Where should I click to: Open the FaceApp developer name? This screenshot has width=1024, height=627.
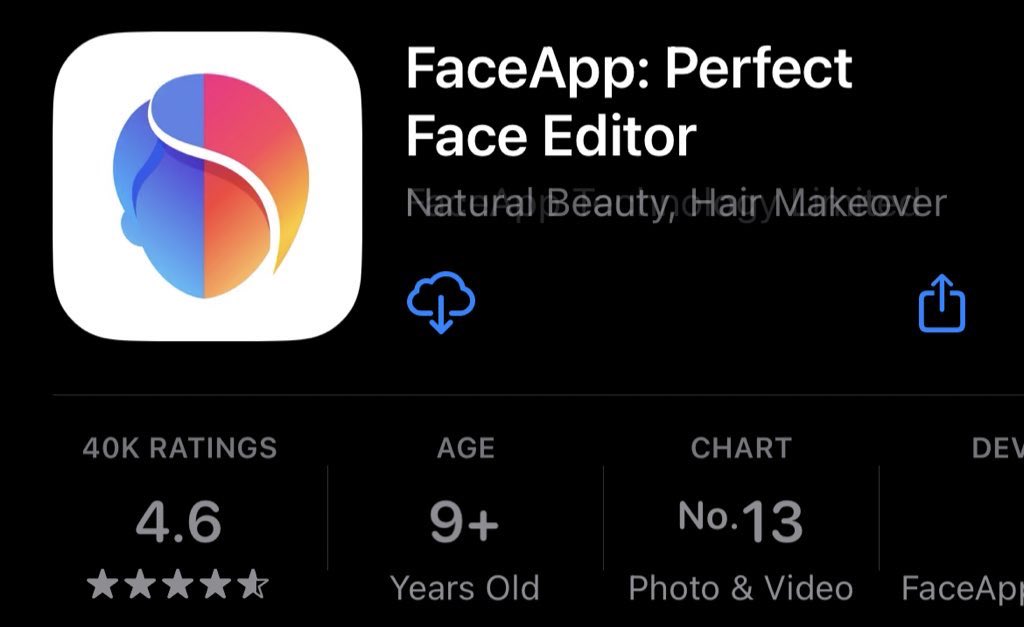tap(963, 588)
